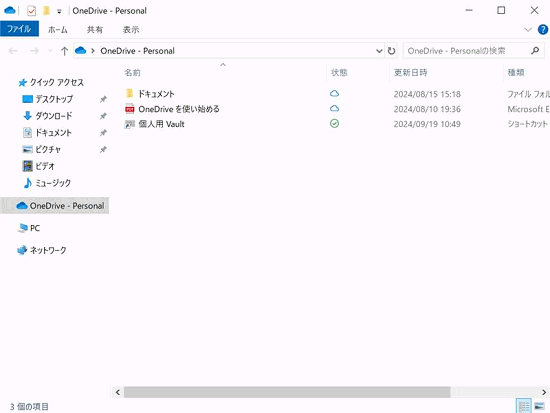Select the ドキュメント folder in file list

pyautogui.click(x=156, y=94)
